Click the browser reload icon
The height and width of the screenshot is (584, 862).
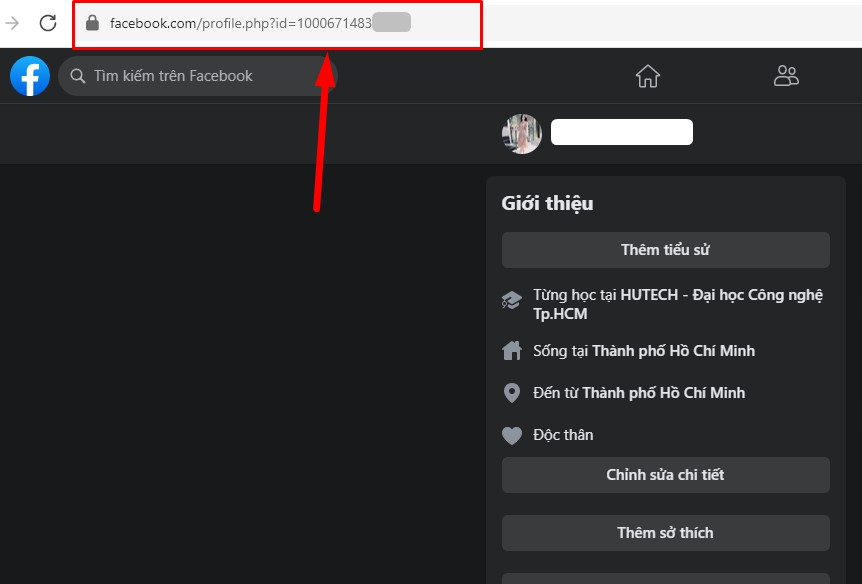[48, 23]
